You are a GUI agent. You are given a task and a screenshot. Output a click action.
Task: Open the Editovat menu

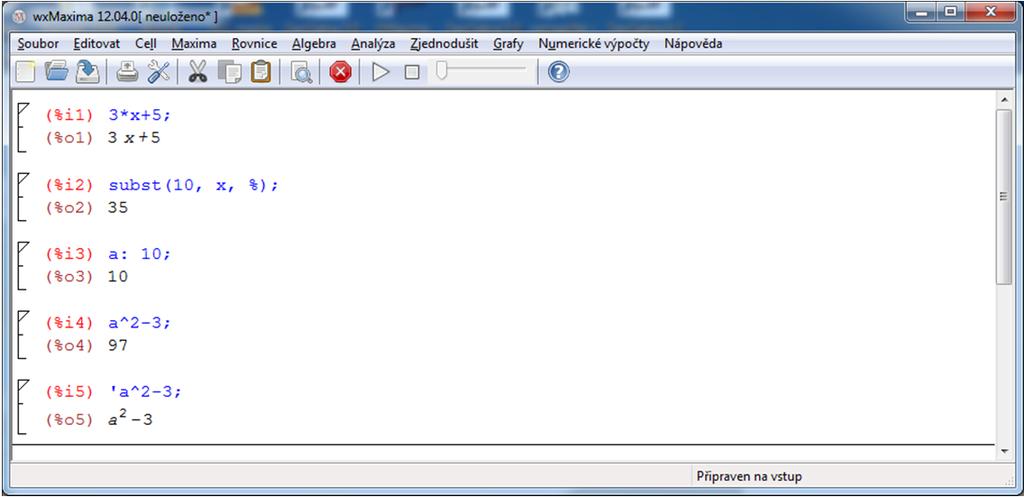tap(97, 44)
